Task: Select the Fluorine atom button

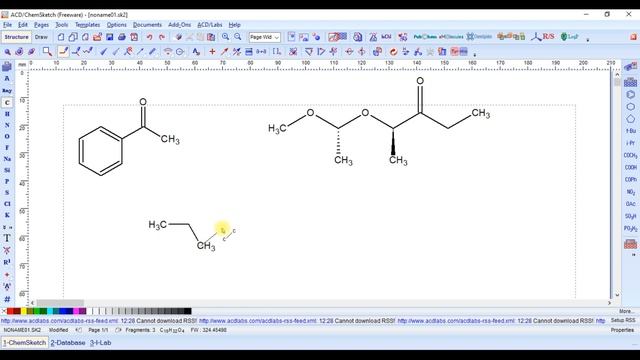Action: [x=7, y=147]
